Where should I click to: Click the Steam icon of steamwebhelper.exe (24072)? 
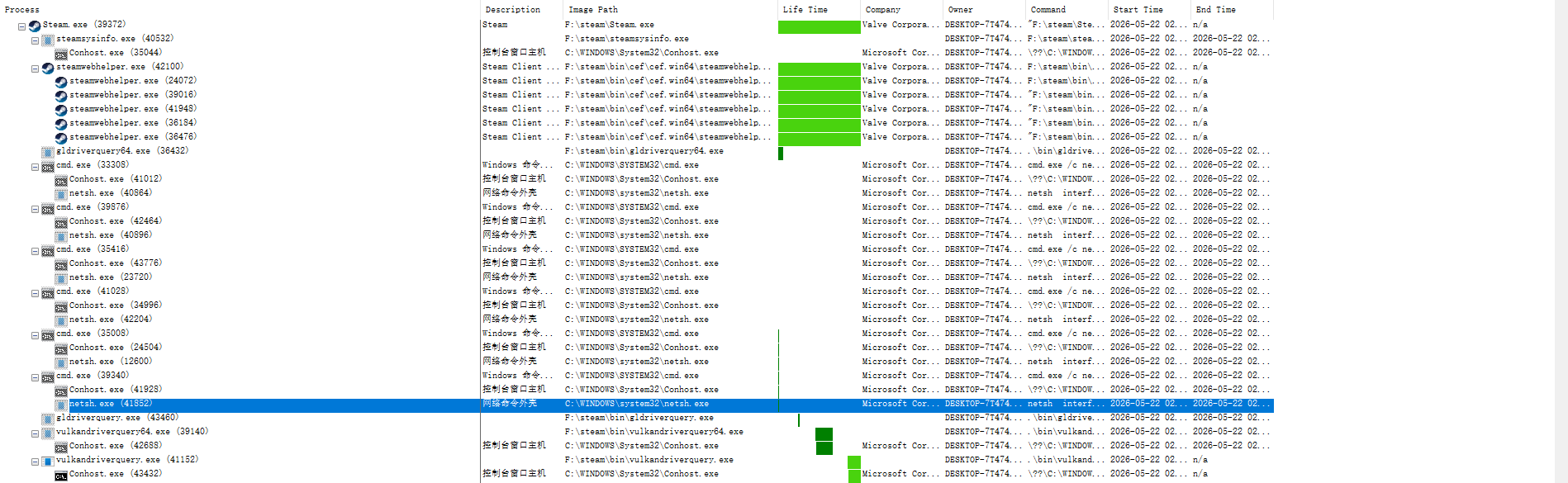click(61, 82)
